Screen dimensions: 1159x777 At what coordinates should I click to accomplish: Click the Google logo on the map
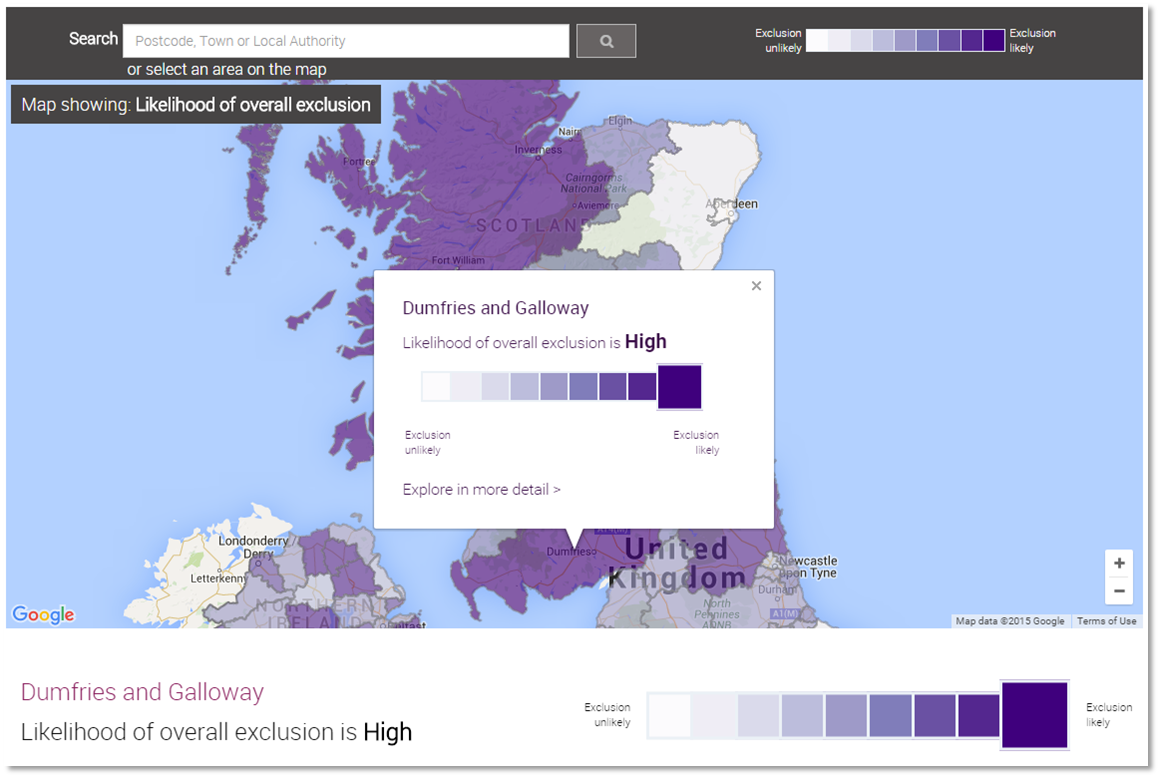point(44,614)
